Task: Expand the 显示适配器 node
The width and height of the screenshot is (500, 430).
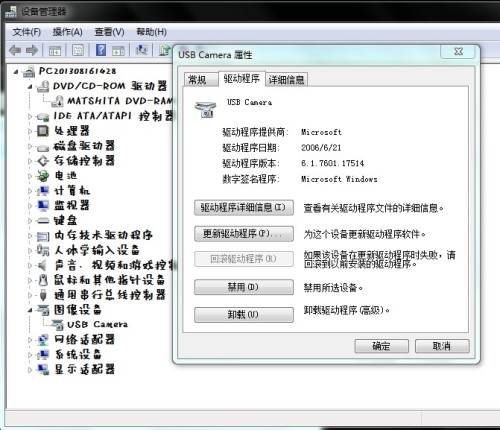Action: (x=30, y=370)
